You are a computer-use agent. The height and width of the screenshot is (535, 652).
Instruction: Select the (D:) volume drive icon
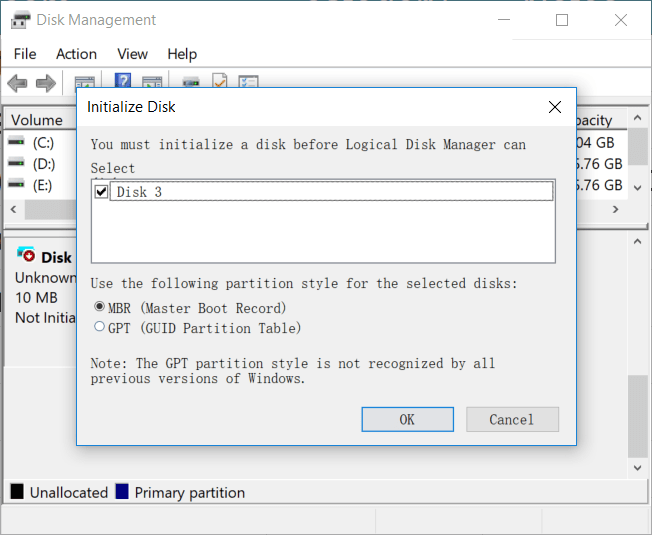(x=16, y=163)
